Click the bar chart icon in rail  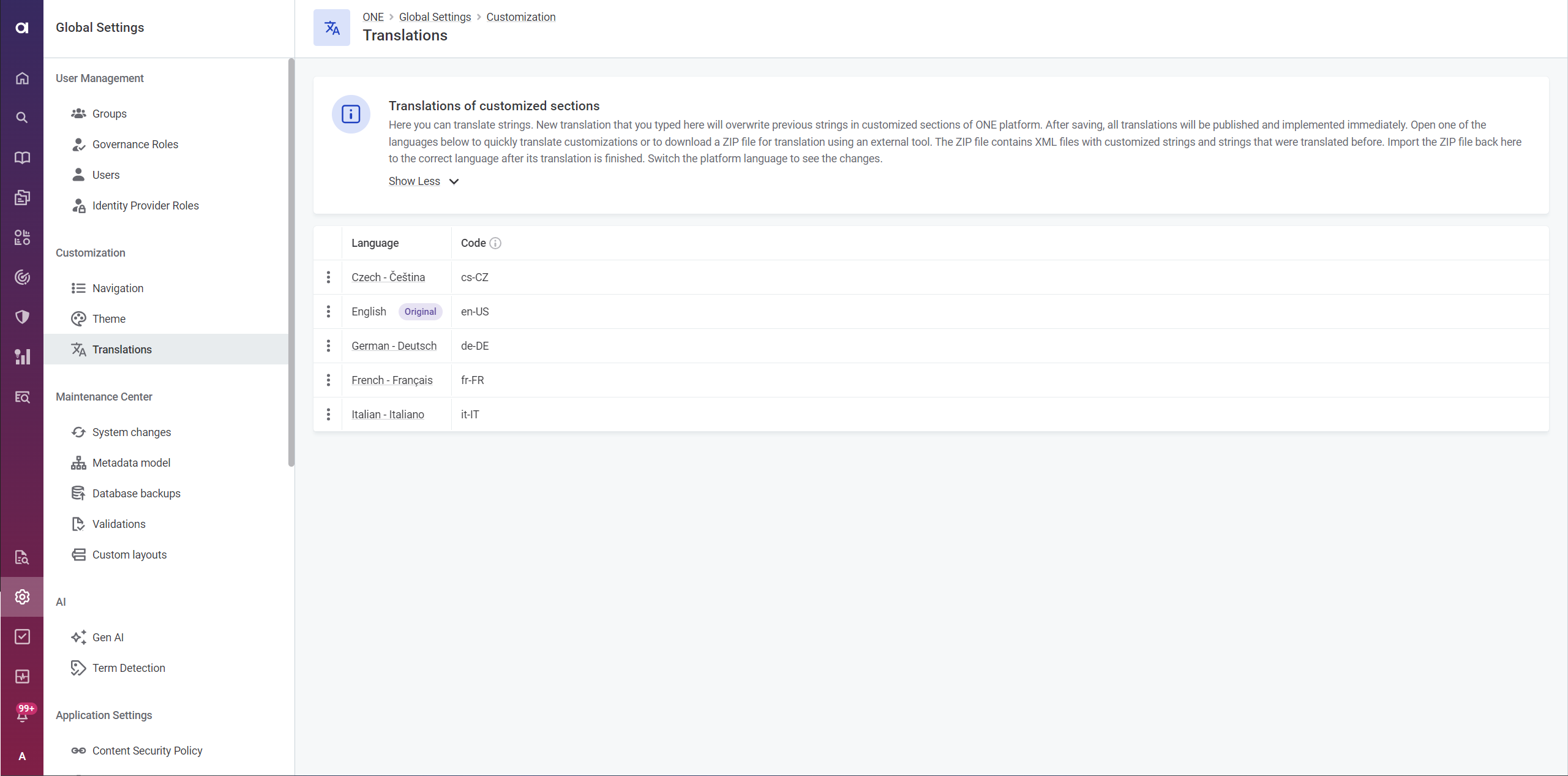22,356
